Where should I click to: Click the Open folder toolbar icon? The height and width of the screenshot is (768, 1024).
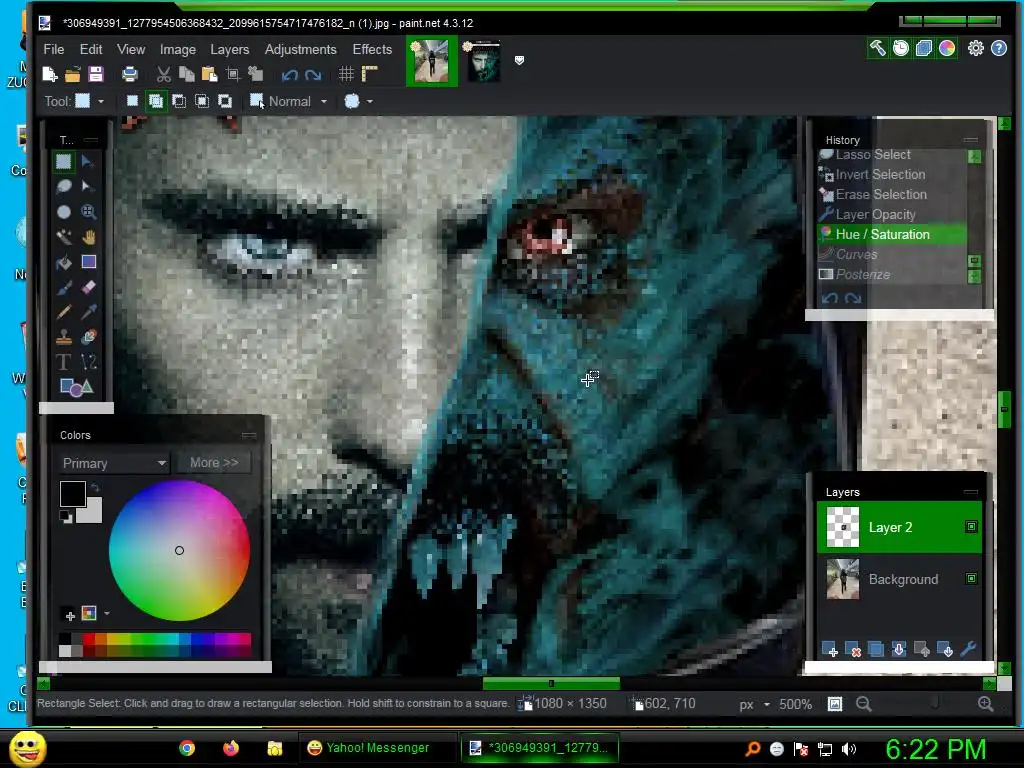pos(72,74)
